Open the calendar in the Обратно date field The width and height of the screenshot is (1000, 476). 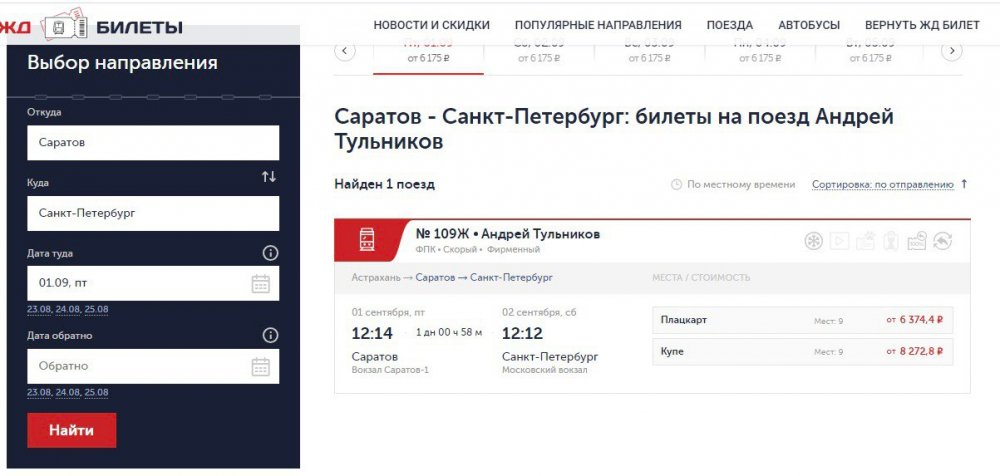pyautogui.click(x=260, y=367)
